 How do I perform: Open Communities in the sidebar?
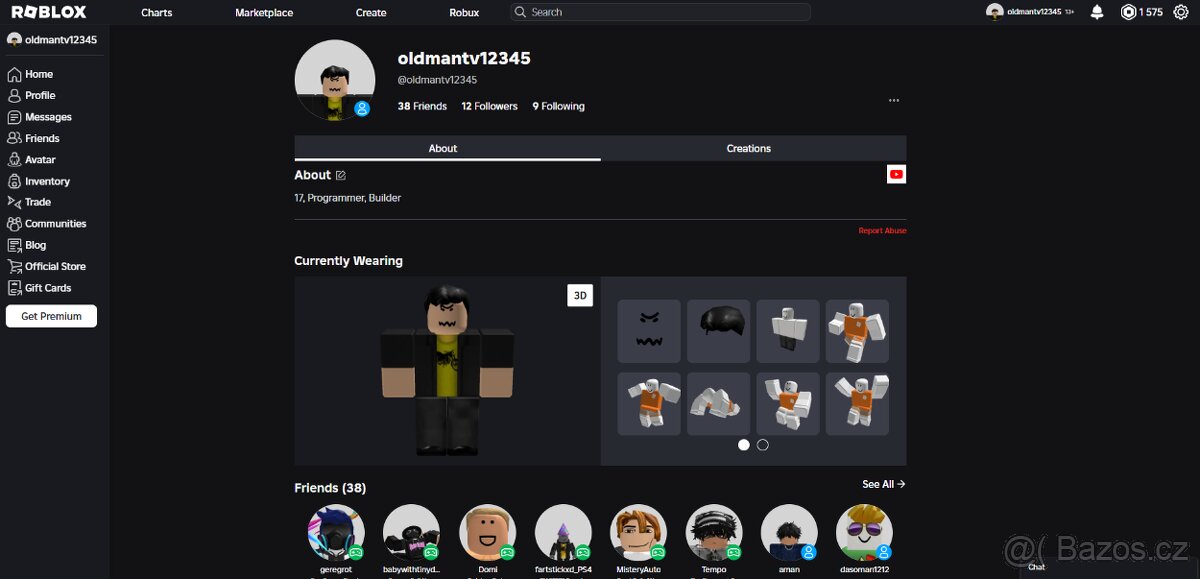47,224
